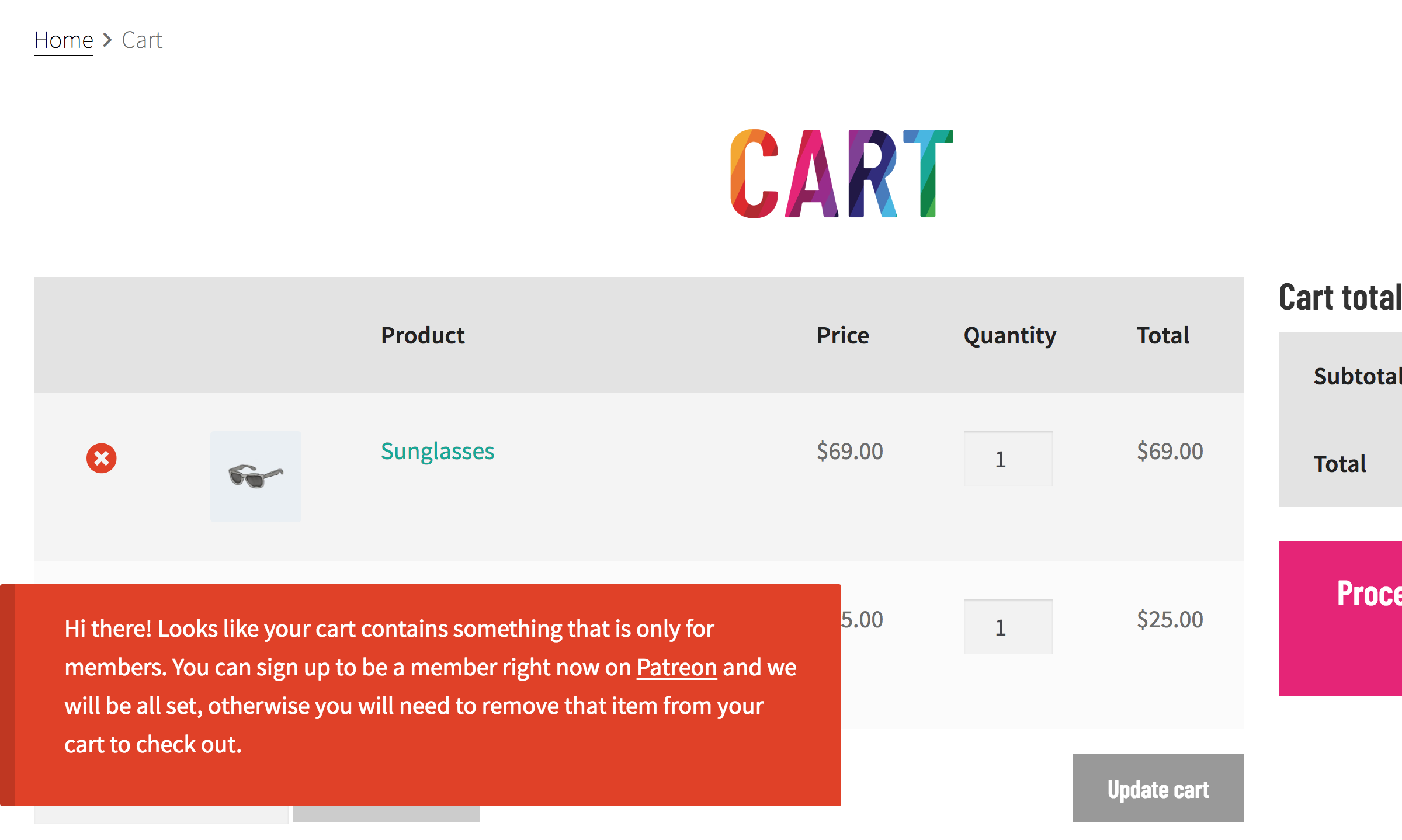Open the Sunglasses product link
The image size is (1402, 840).
438,451
